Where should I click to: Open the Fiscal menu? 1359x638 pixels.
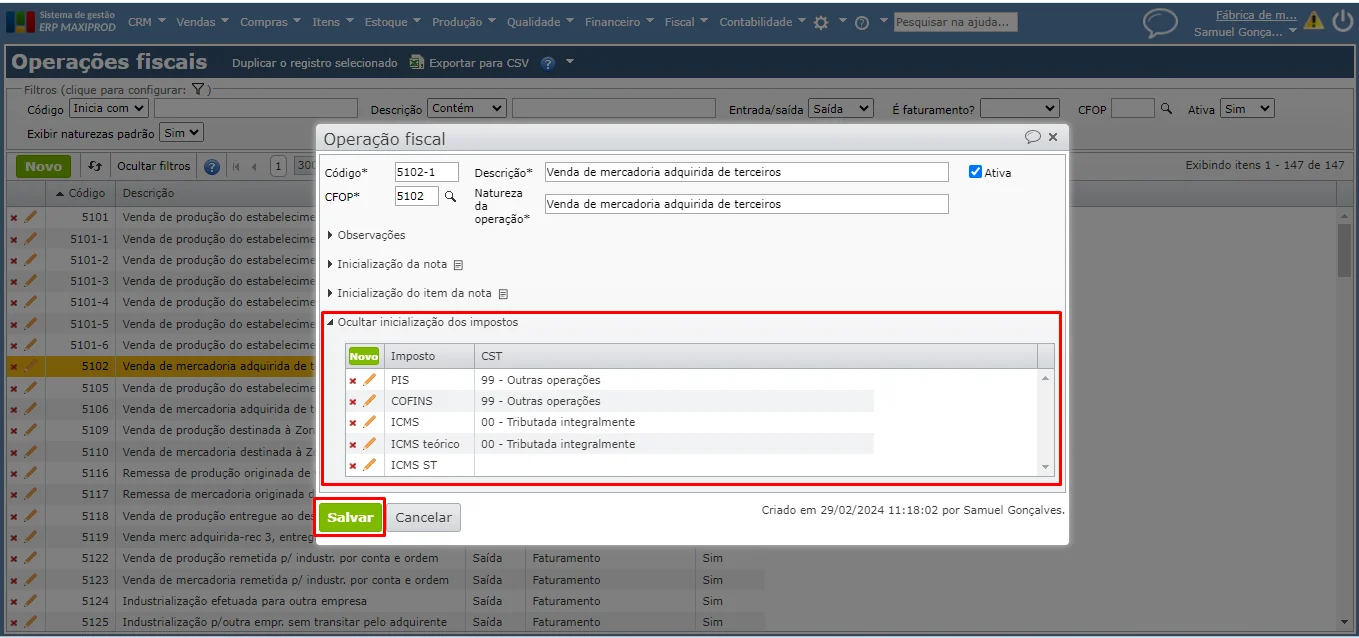(x=686, y=21)
